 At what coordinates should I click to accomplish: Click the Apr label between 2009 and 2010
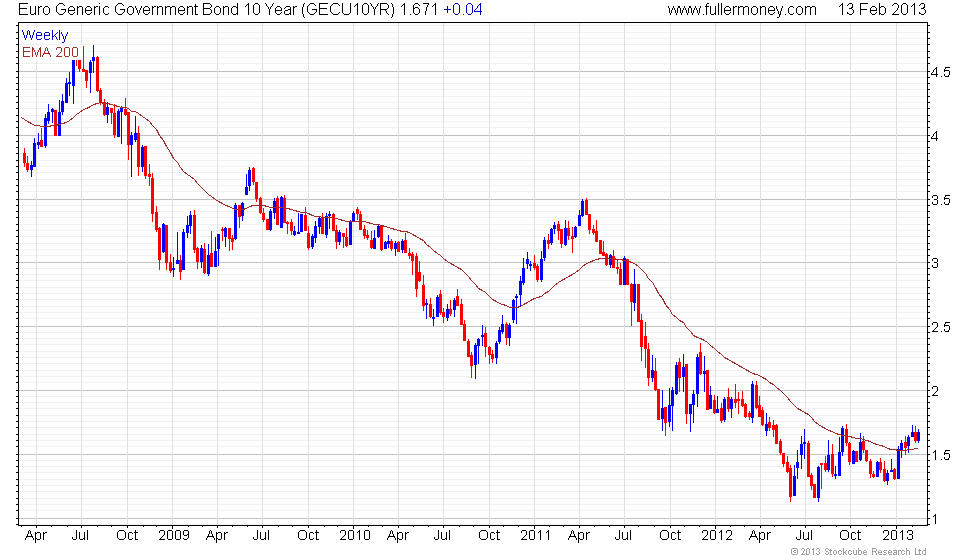click(x=217, y=536)
